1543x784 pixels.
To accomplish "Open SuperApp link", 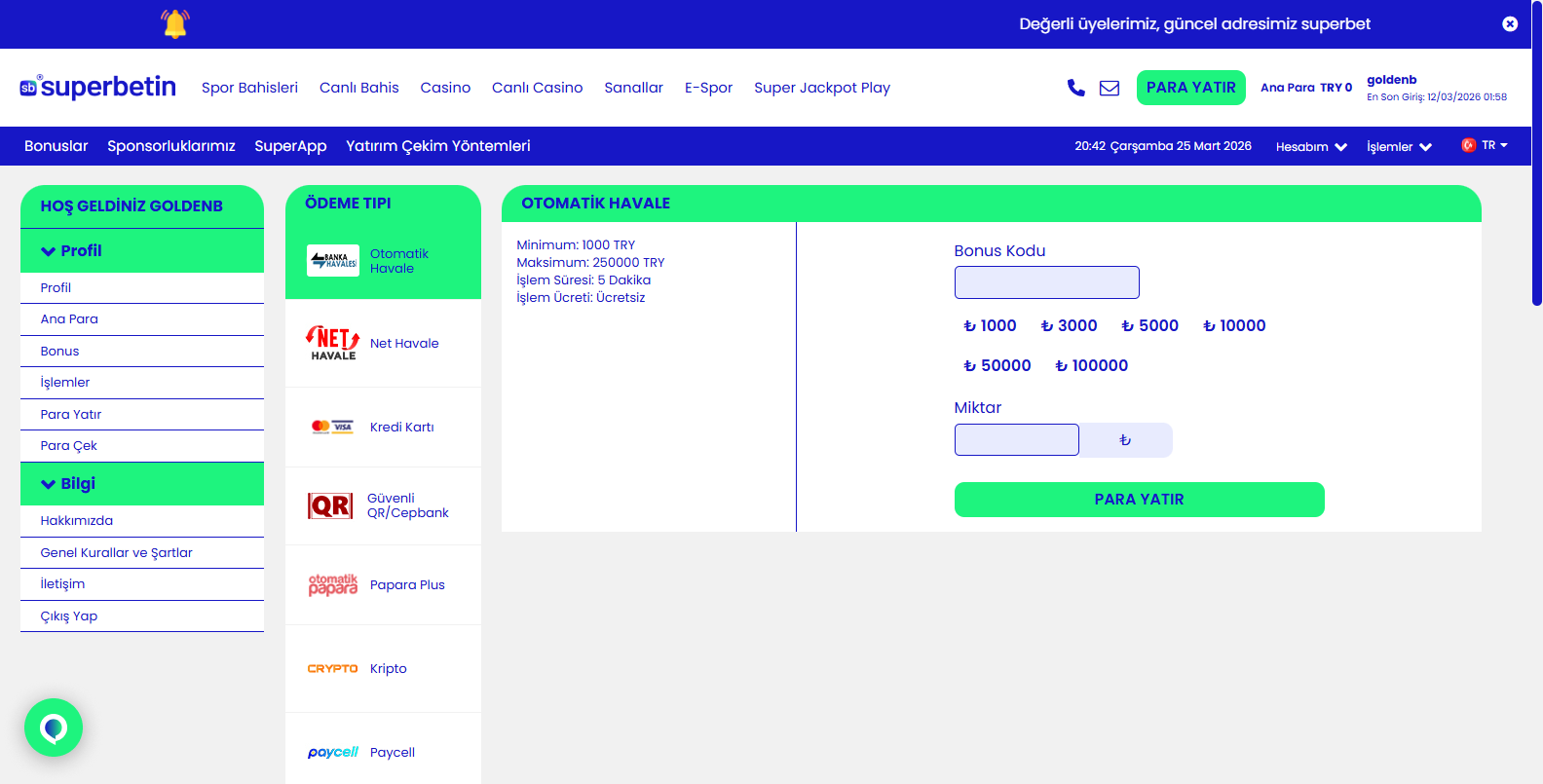I will (290, 146).
